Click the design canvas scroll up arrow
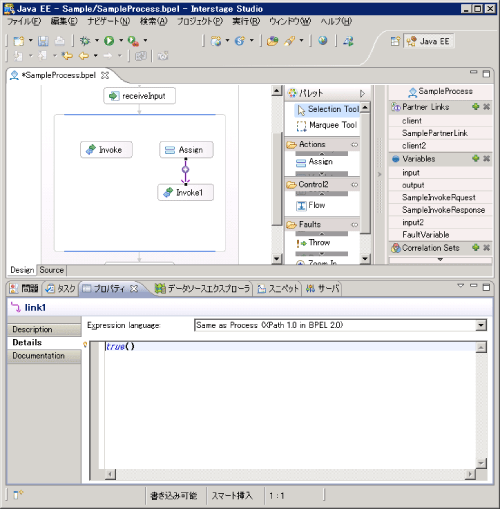 click(x=277, y=91)
